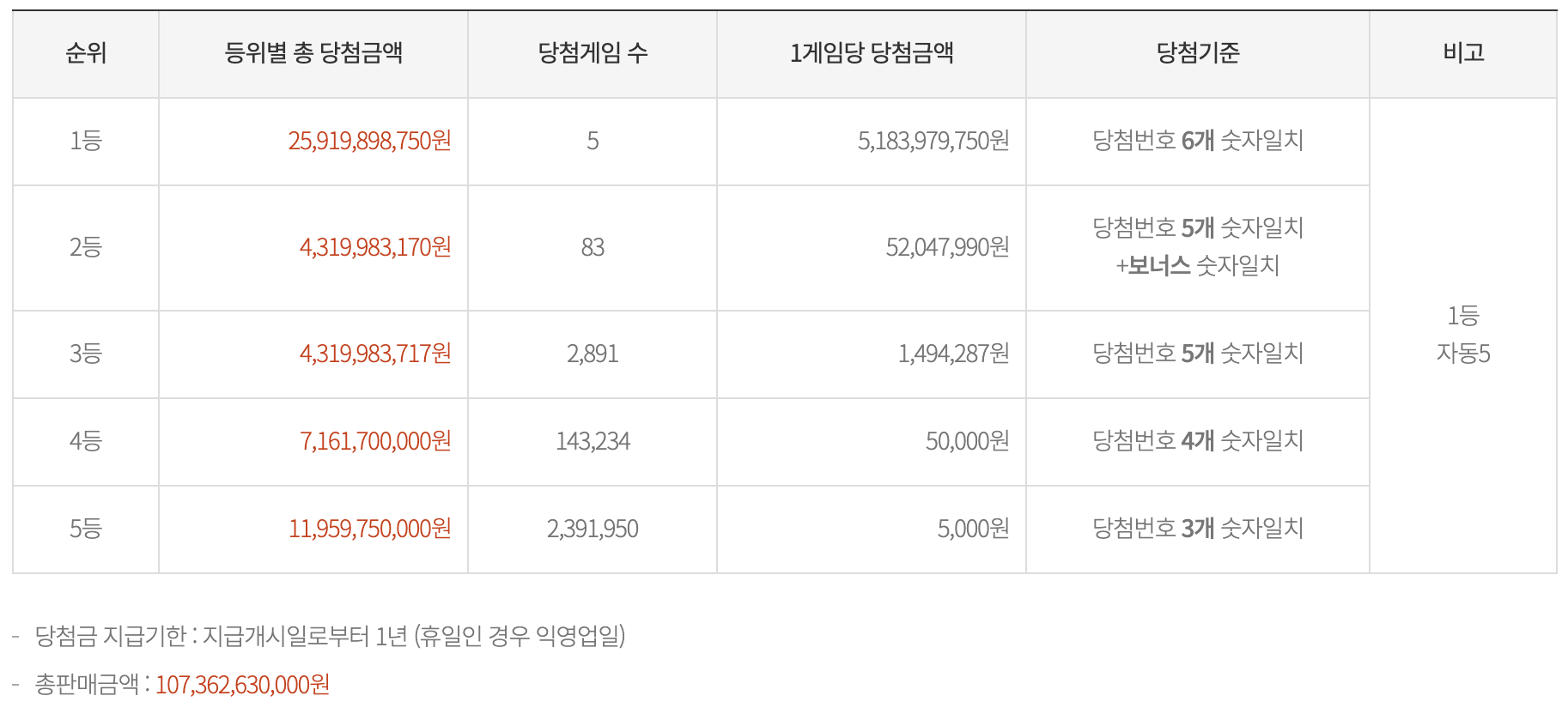Click the 1등 자동5 remark cell
Viewport: 1568px width, 726px height.
(1463, 335)
